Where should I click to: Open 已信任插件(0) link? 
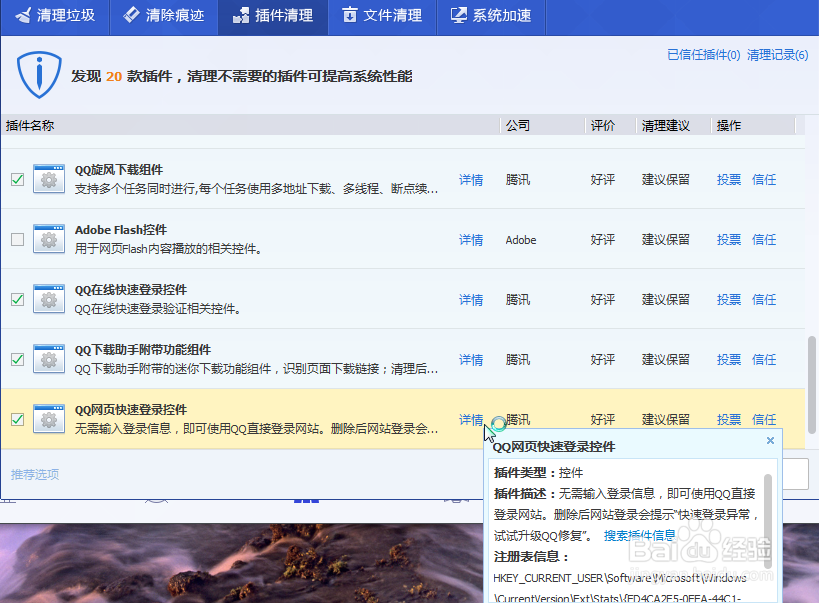704,55
